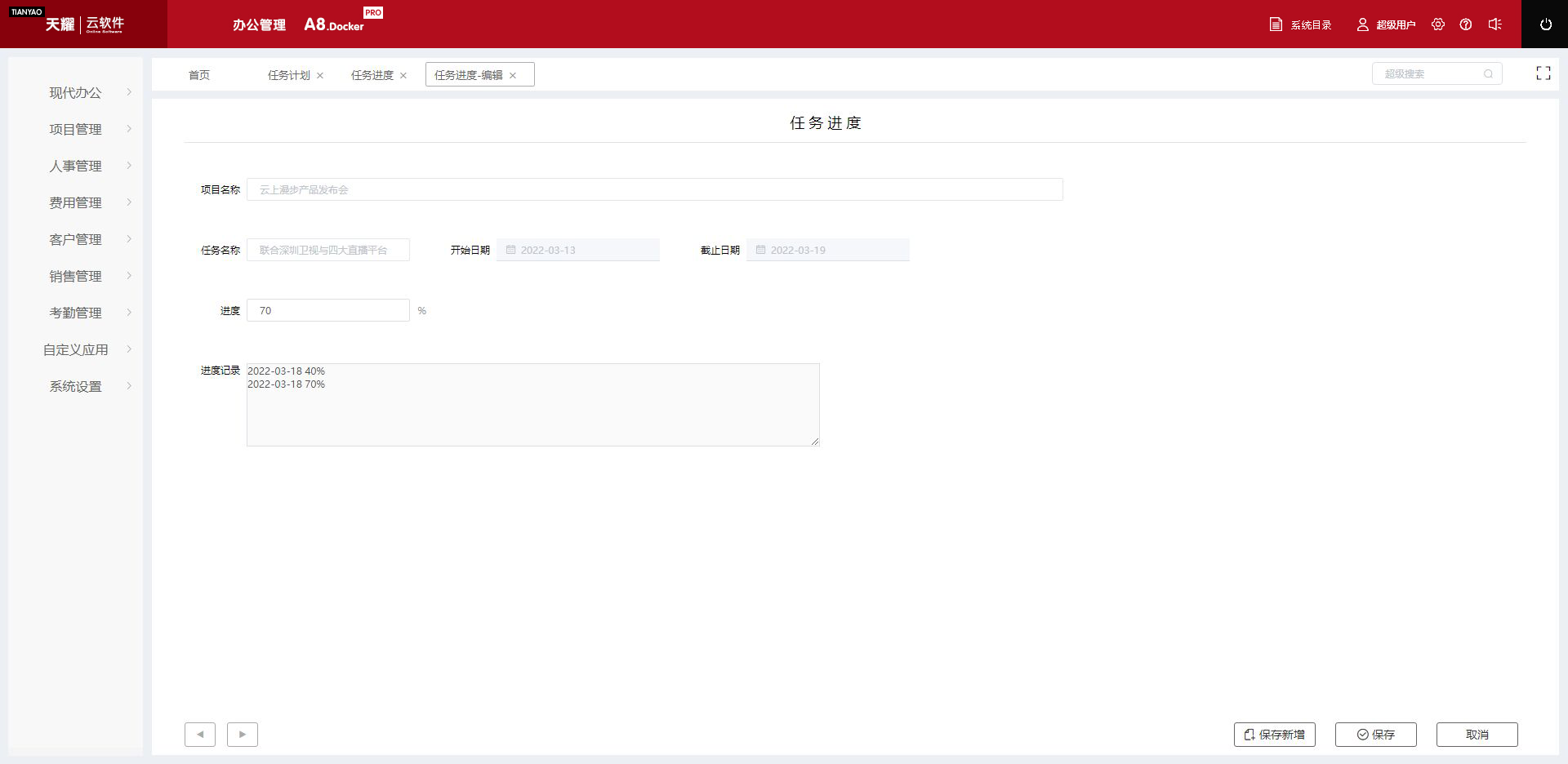
Task: Open the help question mark icon
Action: tap(1466, 24)
